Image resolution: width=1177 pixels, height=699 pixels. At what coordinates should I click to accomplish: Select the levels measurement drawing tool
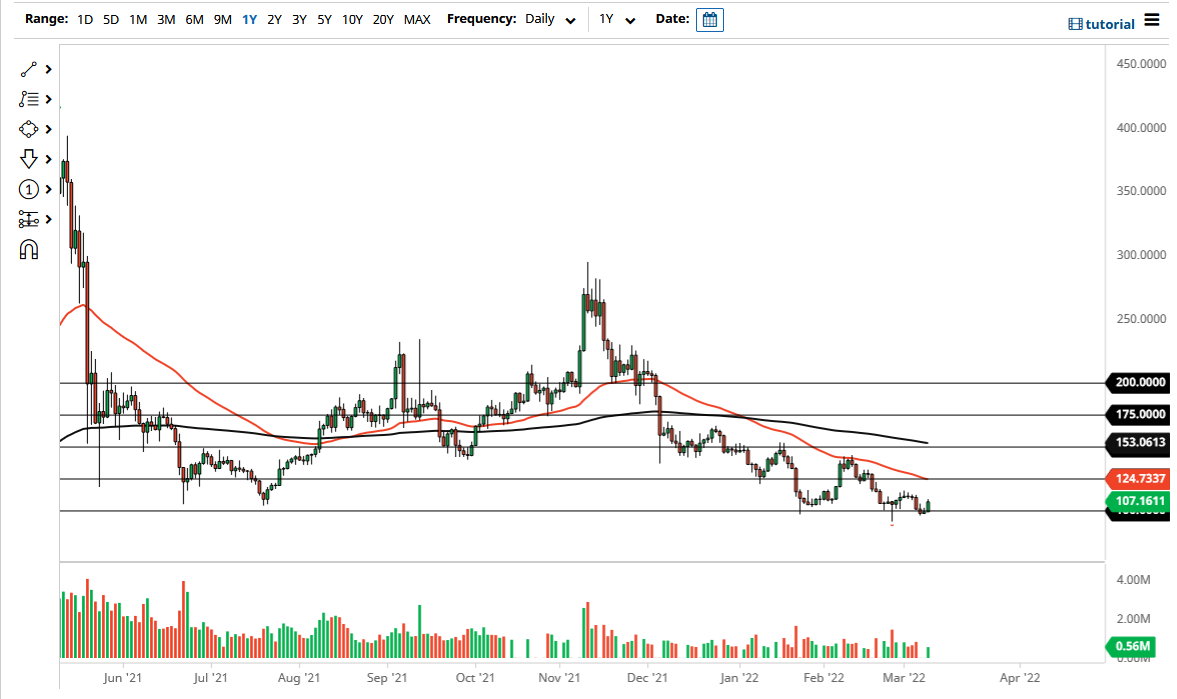[29, 219]
